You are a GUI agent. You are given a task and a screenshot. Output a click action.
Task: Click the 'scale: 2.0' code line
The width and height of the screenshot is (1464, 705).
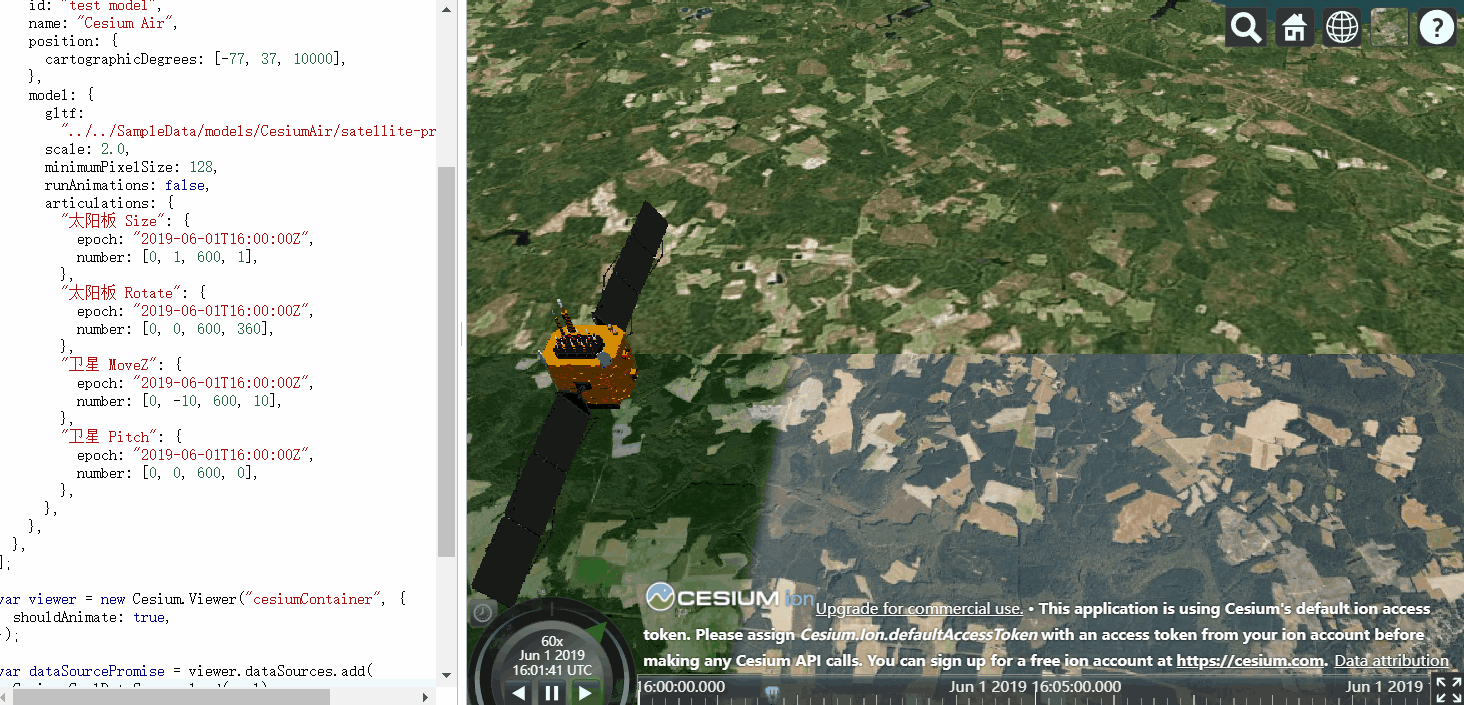click(87, 149)
